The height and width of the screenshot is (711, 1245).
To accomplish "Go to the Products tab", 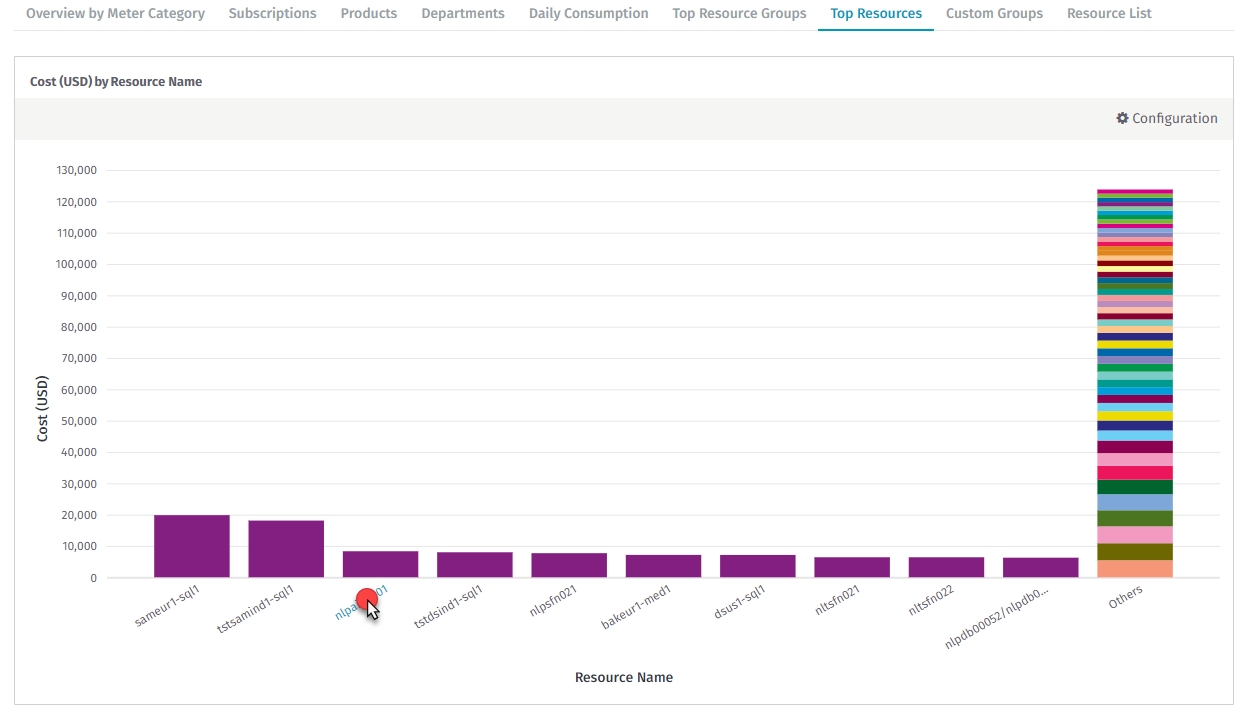I will point(368,14).
